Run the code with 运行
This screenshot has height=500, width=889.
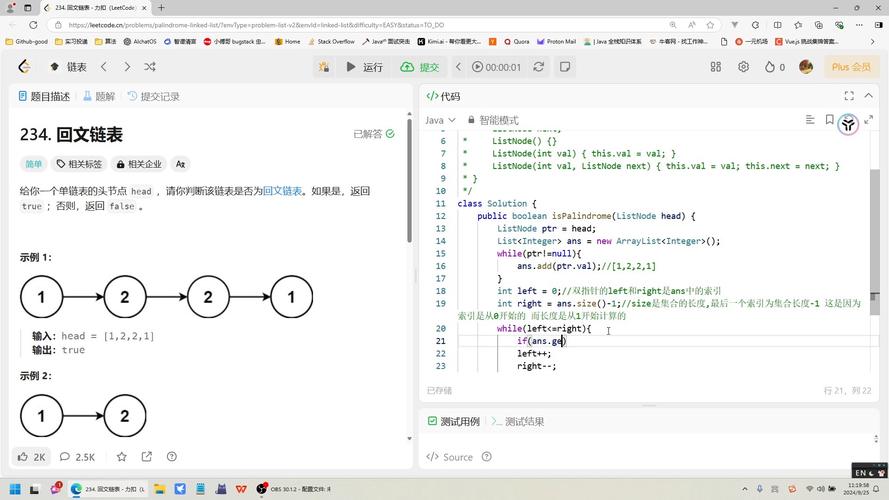pyautogui.click(x=364, y=67)
